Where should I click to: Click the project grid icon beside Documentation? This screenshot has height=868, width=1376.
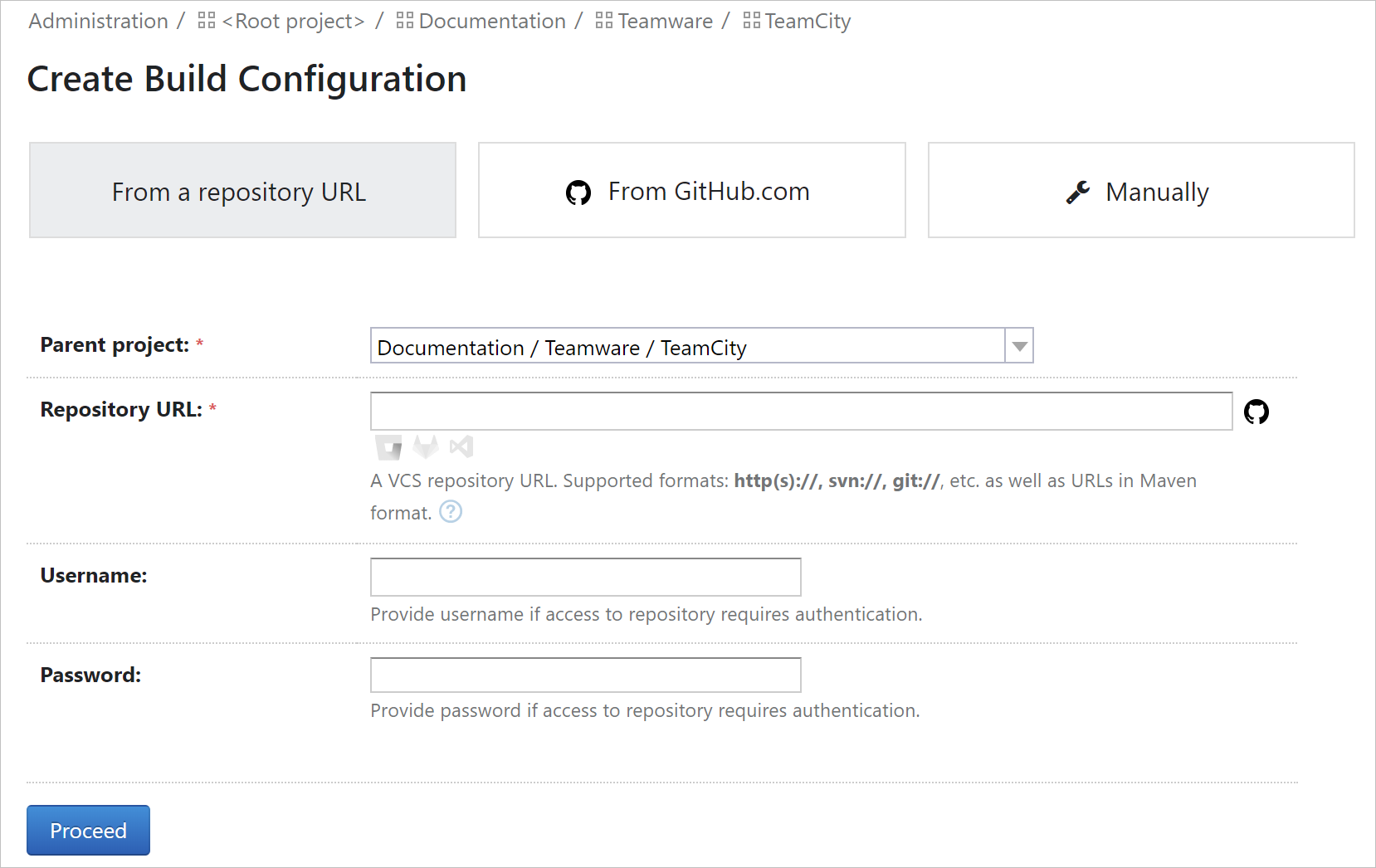404,21
